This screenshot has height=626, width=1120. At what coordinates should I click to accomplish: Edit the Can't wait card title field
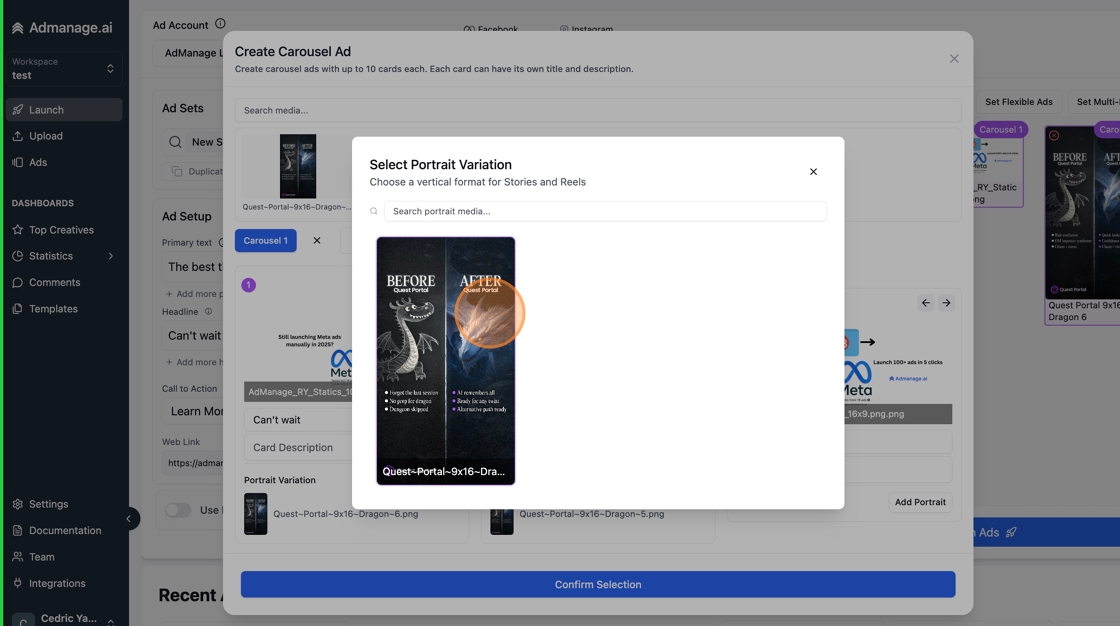pos(299,420)
